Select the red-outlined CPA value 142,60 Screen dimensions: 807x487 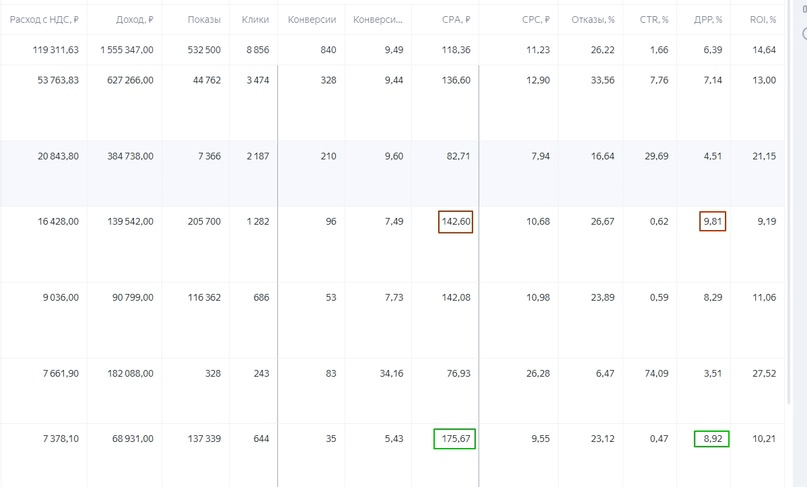tap(455, 222)
